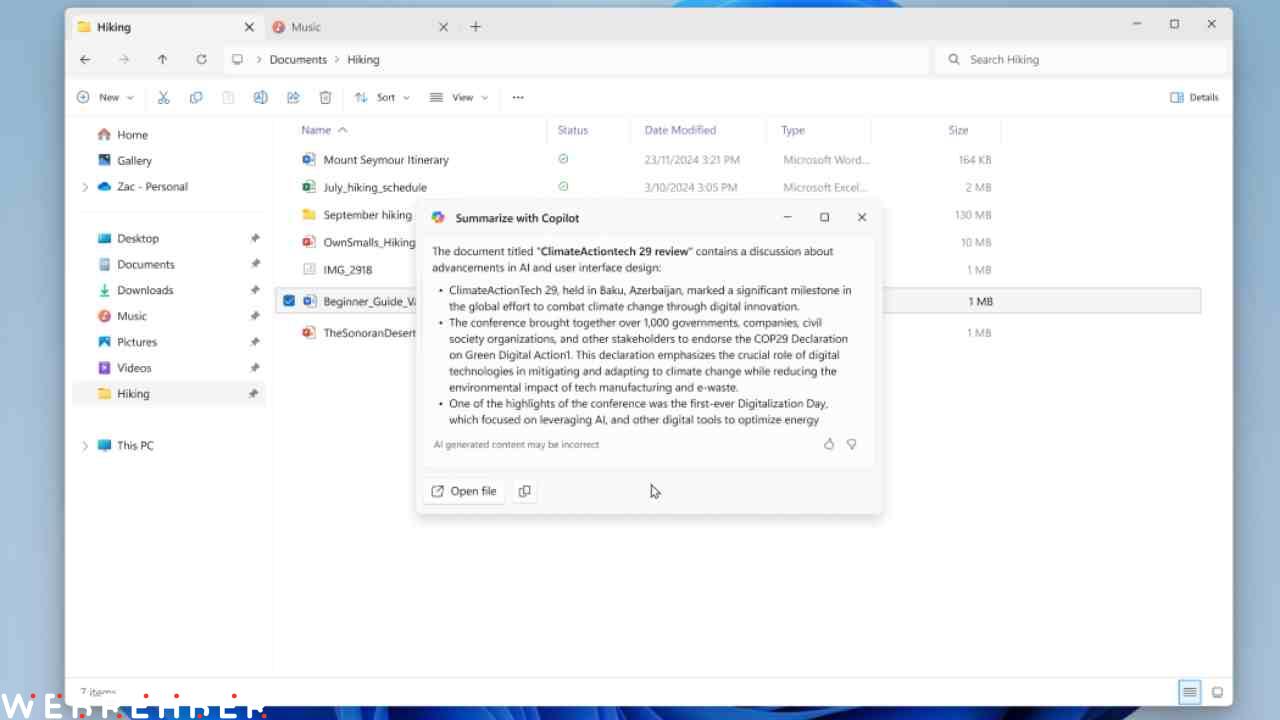Expand breadcrumb chevron before Documents

(259, 59)
